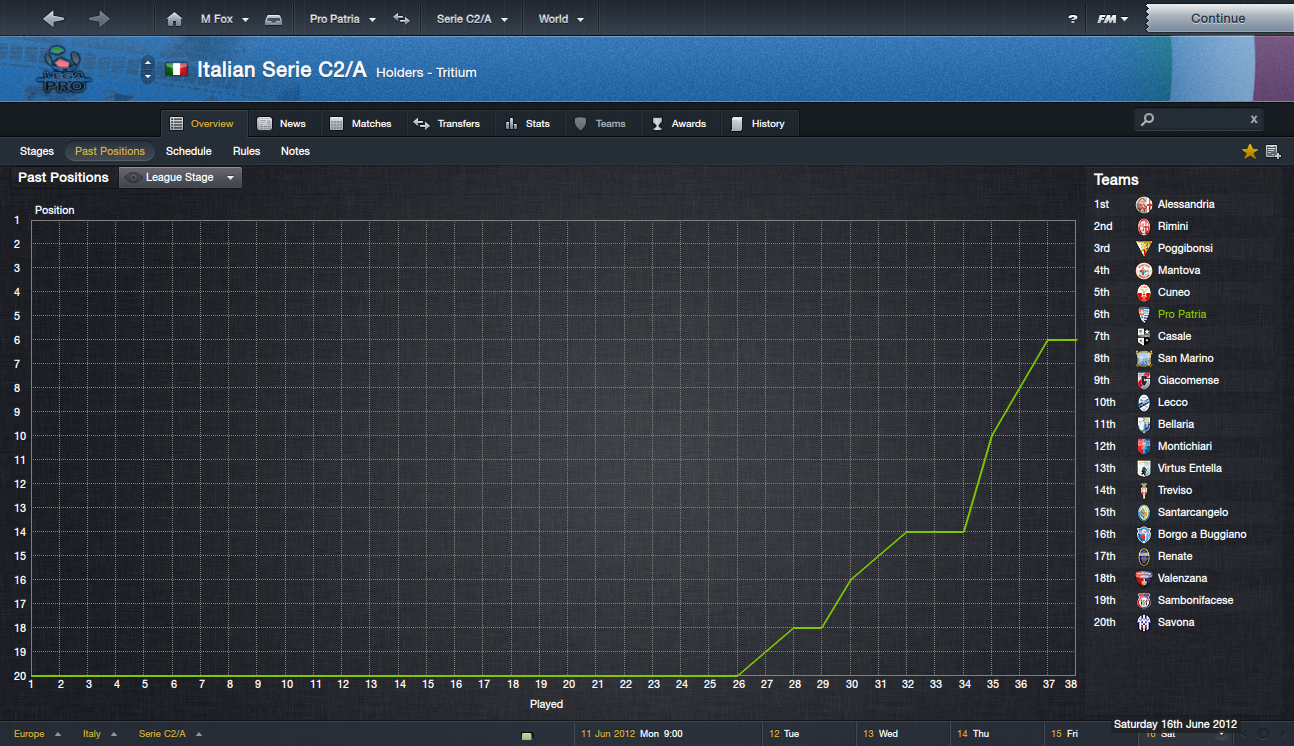Viewport: 1294px width, 746px height.
Task: Click the Rimini club badge icon
Action: point(1144,226)
